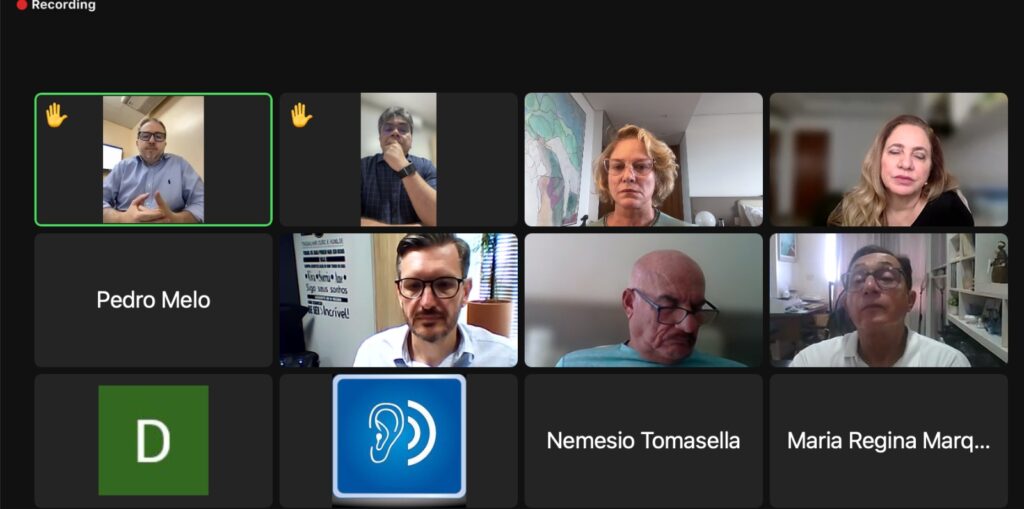
Task: Select the Nemesio Tomasella participant tile
Action: tap(643, 440)
